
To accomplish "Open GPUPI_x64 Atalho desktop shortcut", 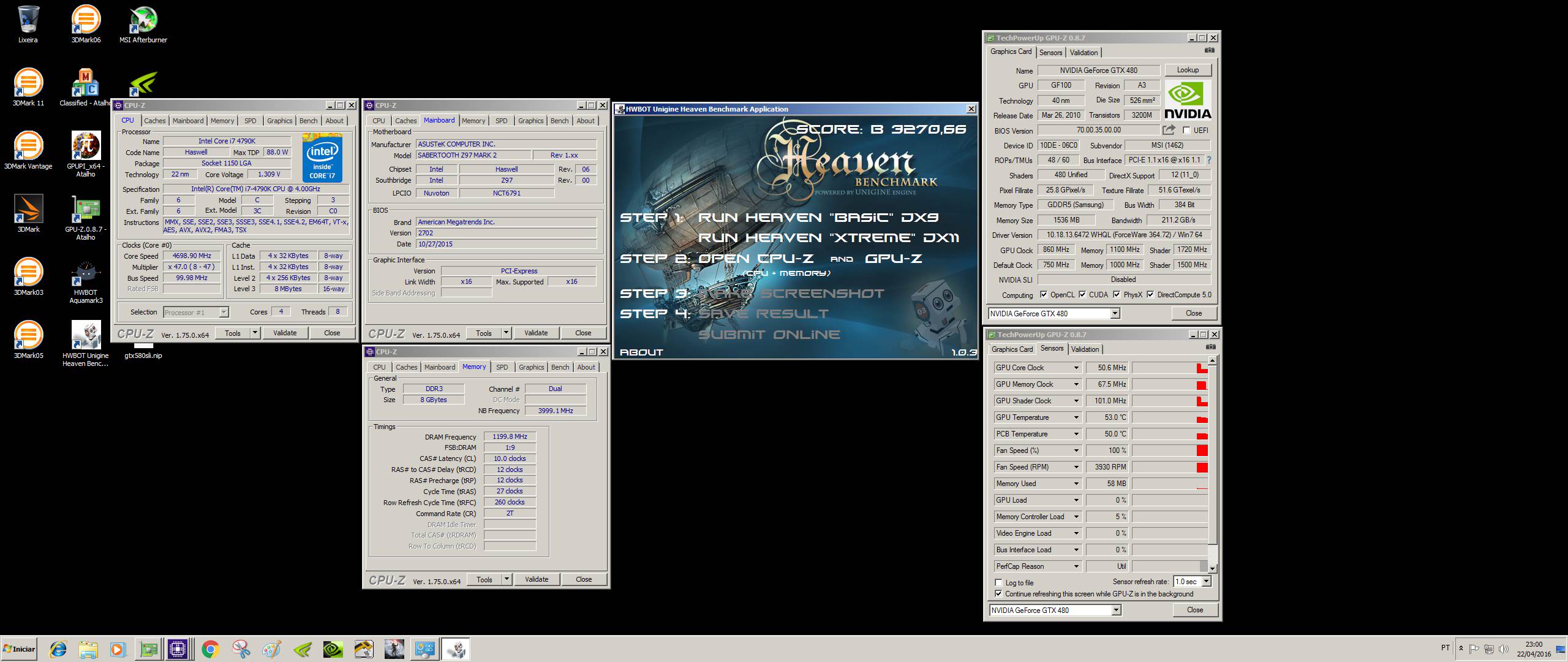I will pyautogui.click(x=86, y=154).
